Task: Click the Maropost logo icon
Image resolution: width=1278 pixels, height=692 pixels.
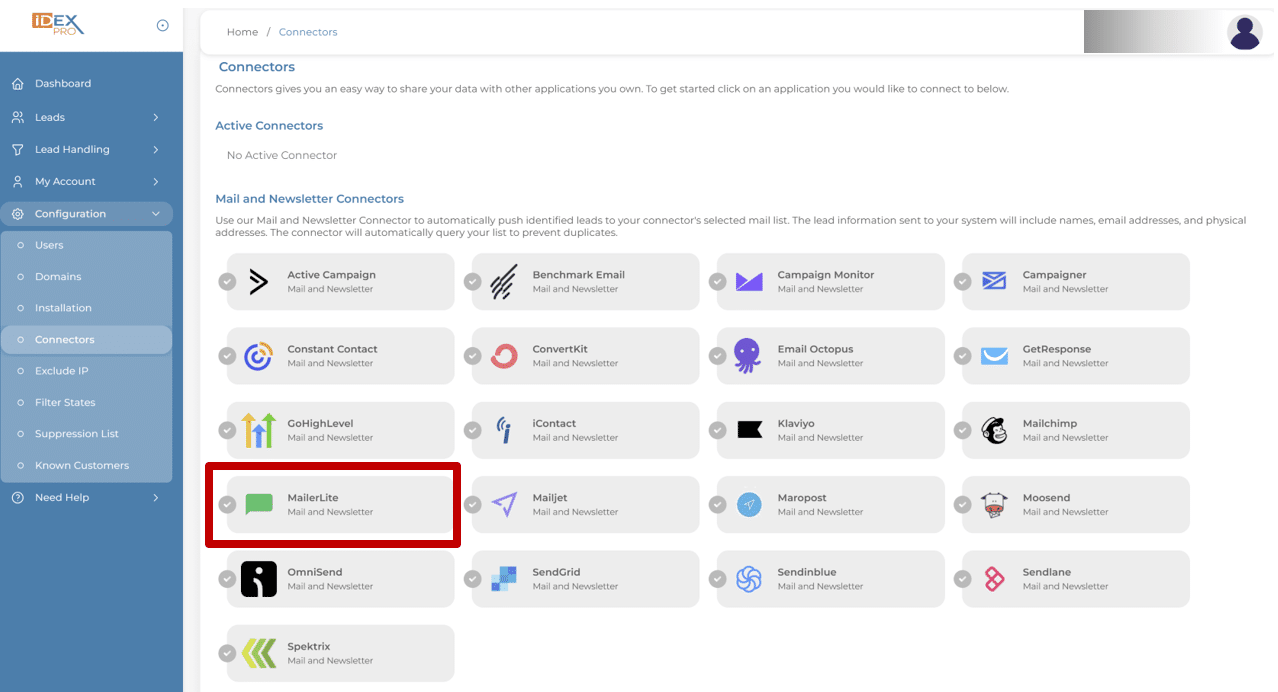Action: pyautogui.click(x=749, y=505)
